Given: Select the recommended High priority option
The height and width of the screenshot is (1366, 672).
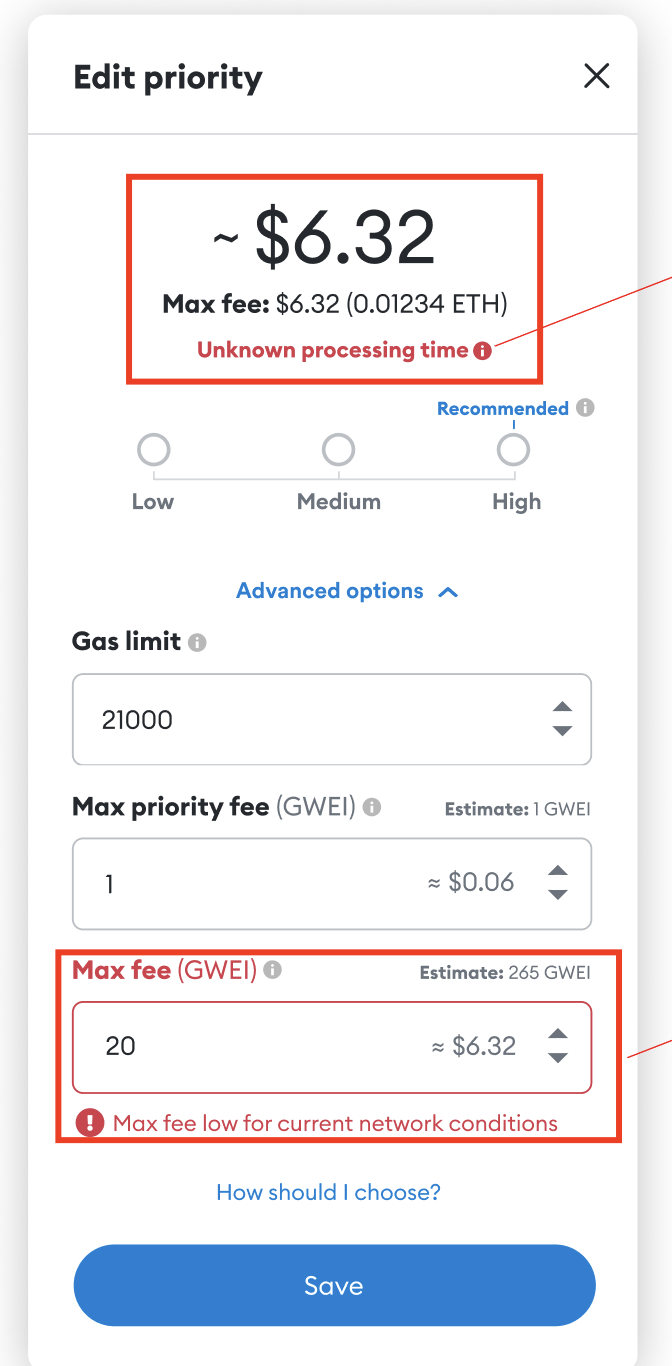Looking at the screenshot, I should 513,449.
